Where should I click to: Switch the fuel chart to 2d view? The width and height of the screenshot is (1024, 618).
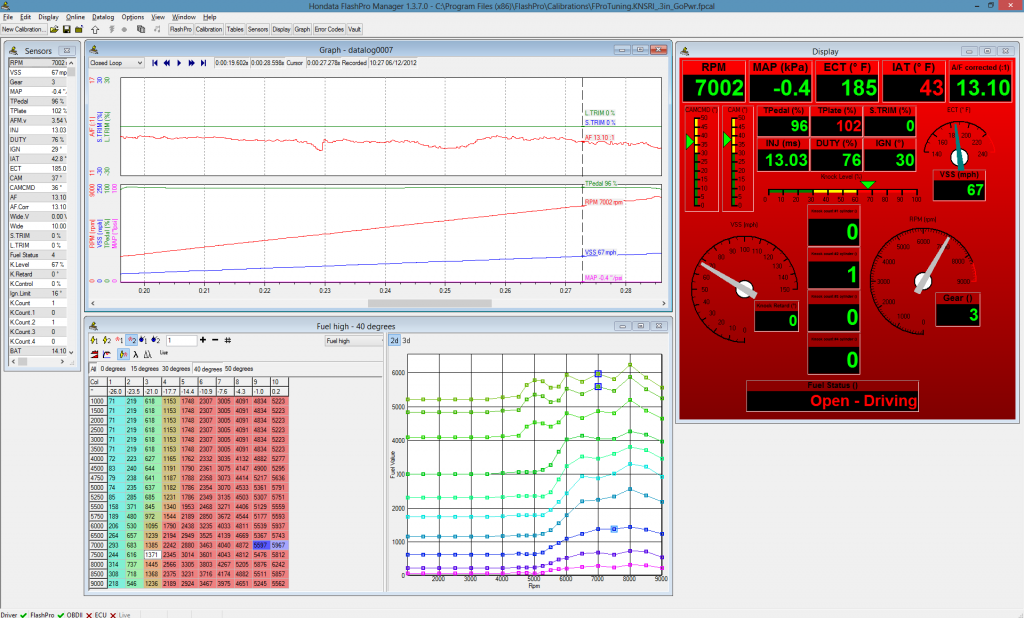pos(394,340)
